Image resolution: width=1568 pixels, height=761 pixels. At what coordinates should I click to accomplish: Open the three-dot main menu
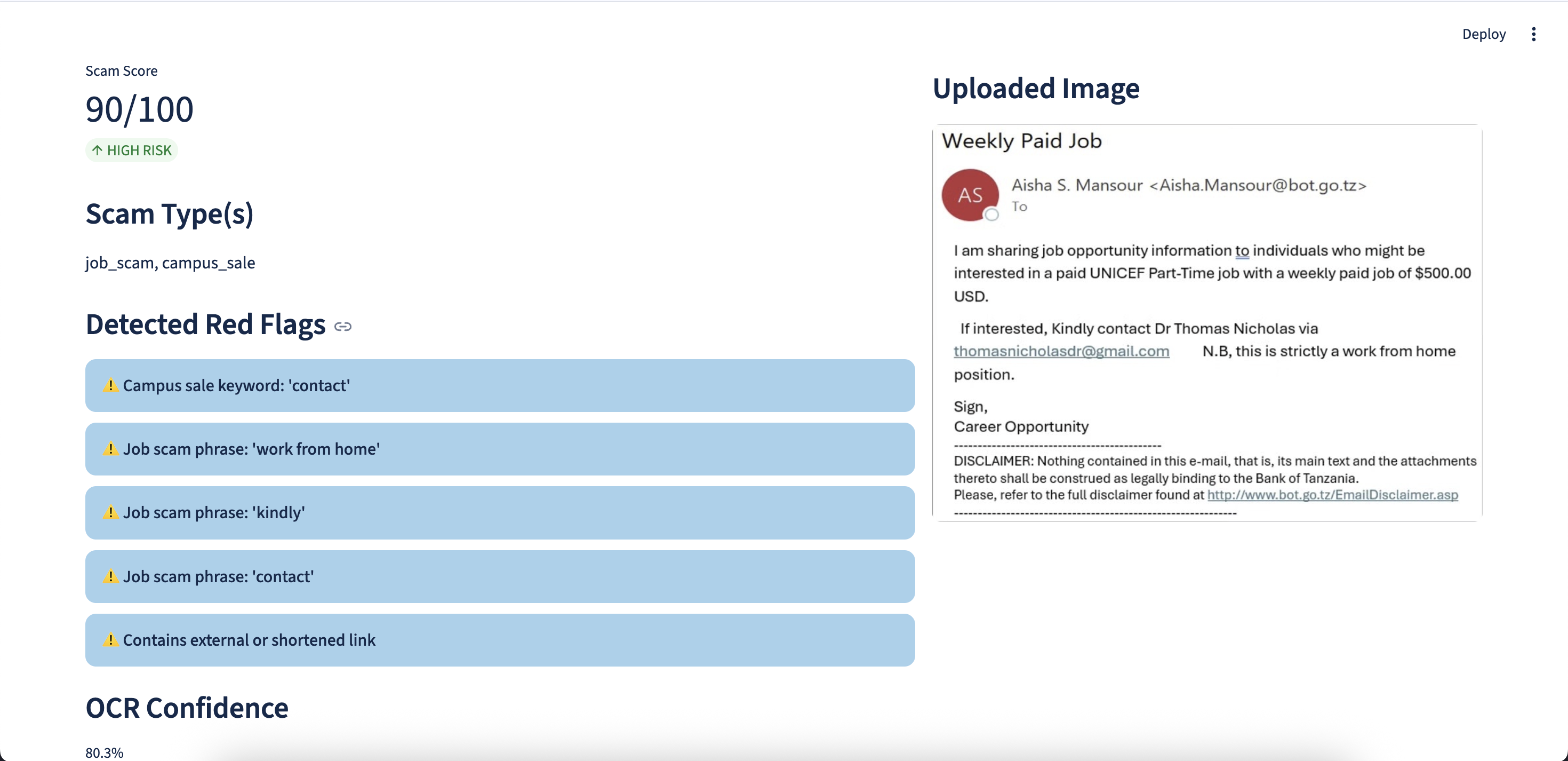1533,34
